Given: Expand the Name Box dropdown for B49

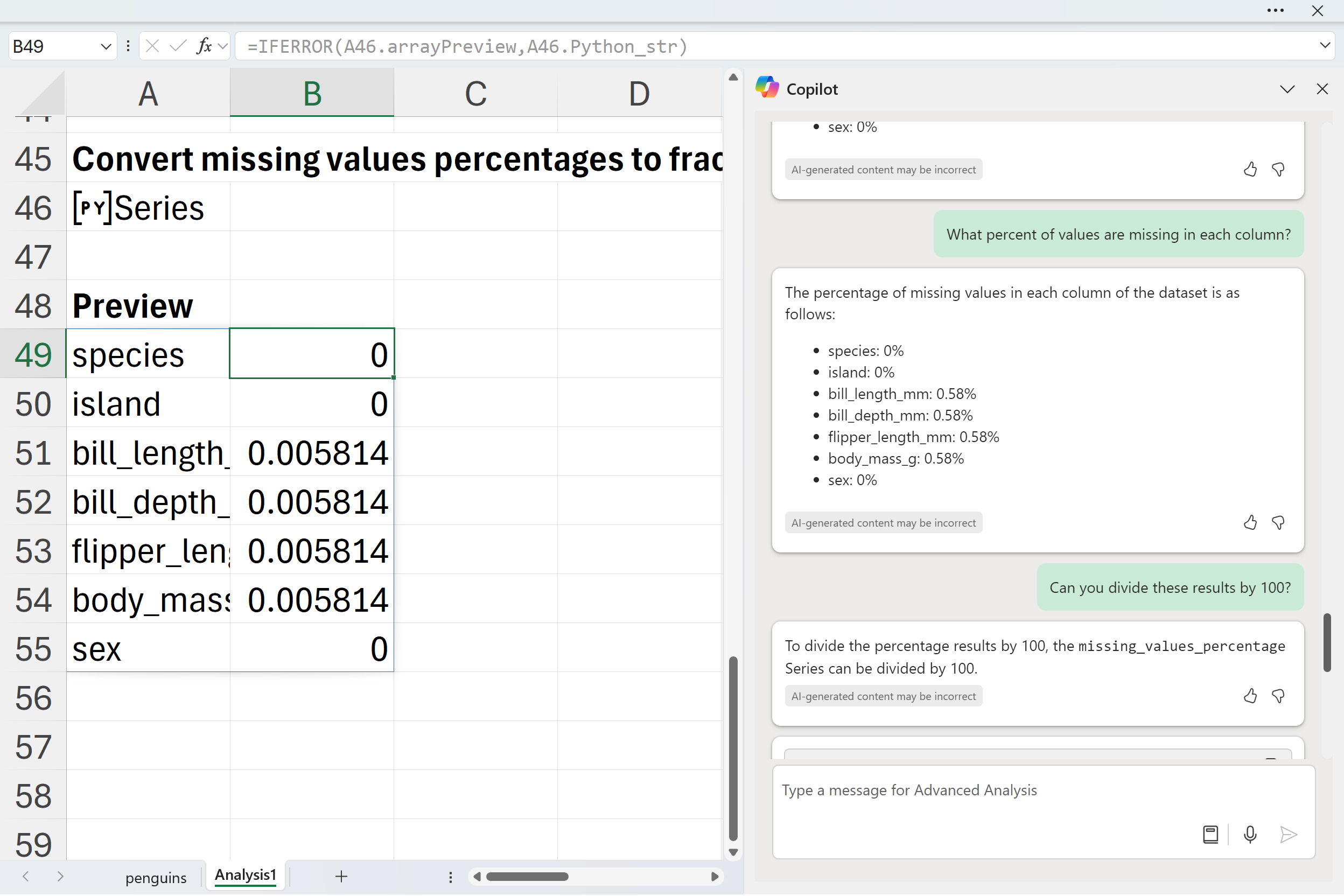Looking at the screenshot, I should 106,46.
